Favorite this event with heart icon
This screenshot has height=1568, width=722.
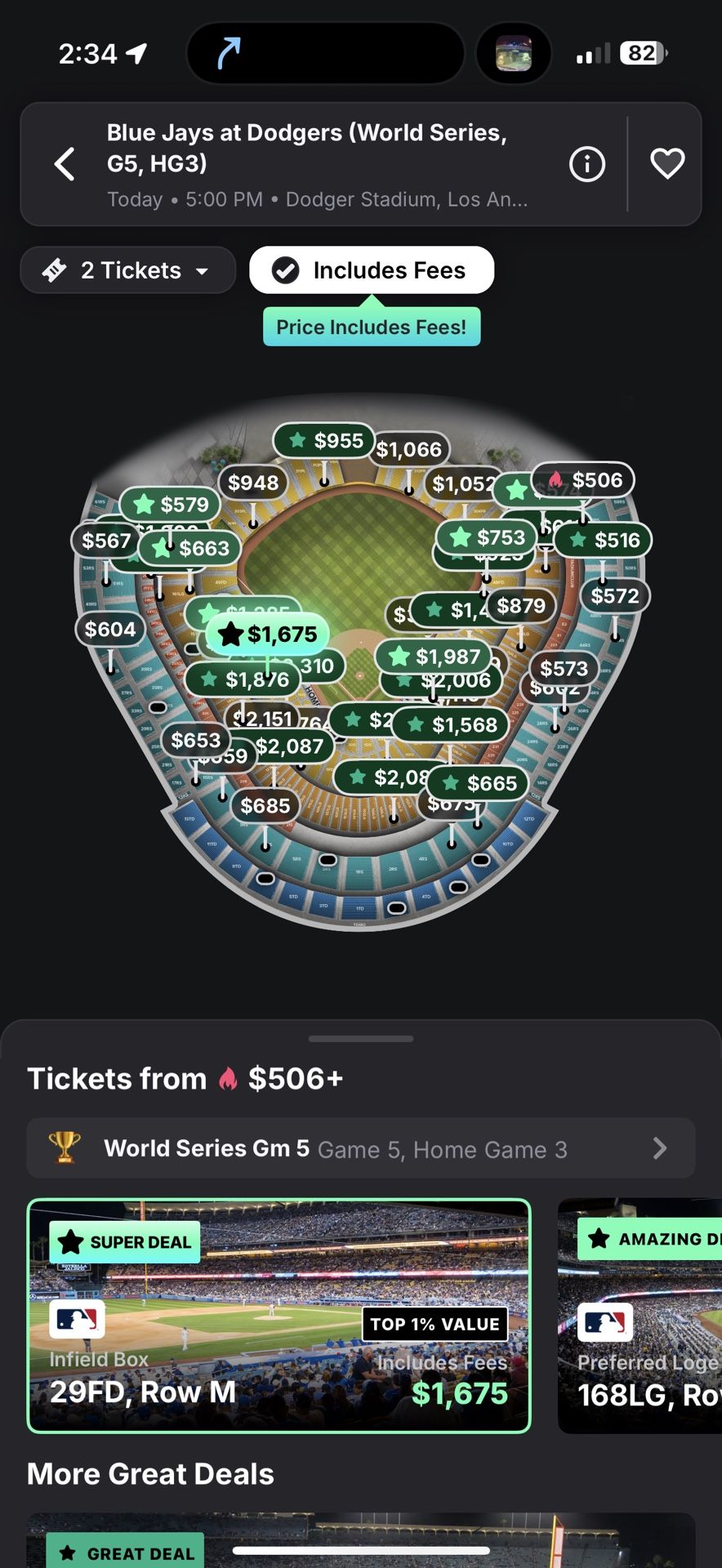pos(666,164)
